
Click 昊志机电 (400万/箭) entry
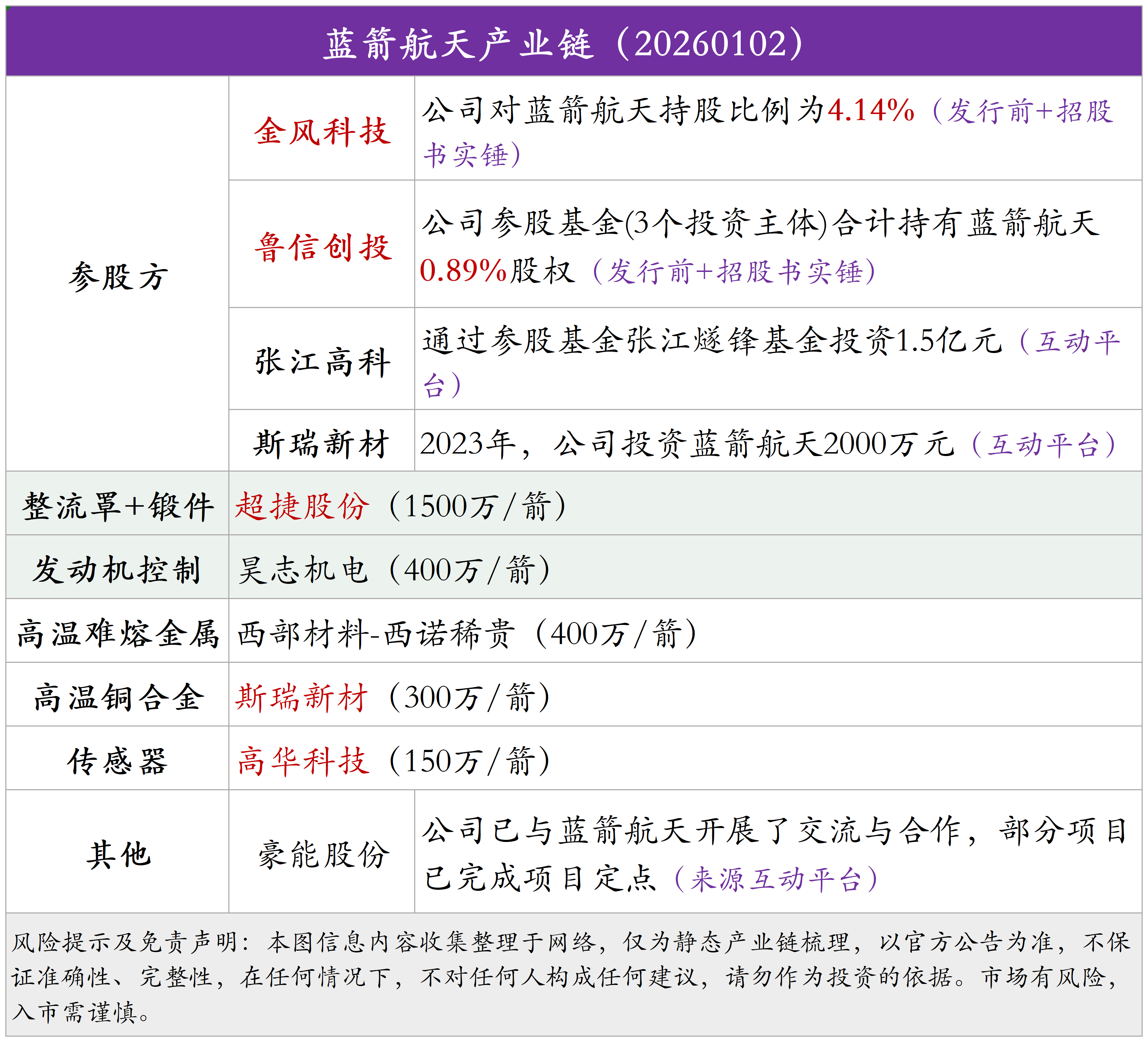pos(393,570)
